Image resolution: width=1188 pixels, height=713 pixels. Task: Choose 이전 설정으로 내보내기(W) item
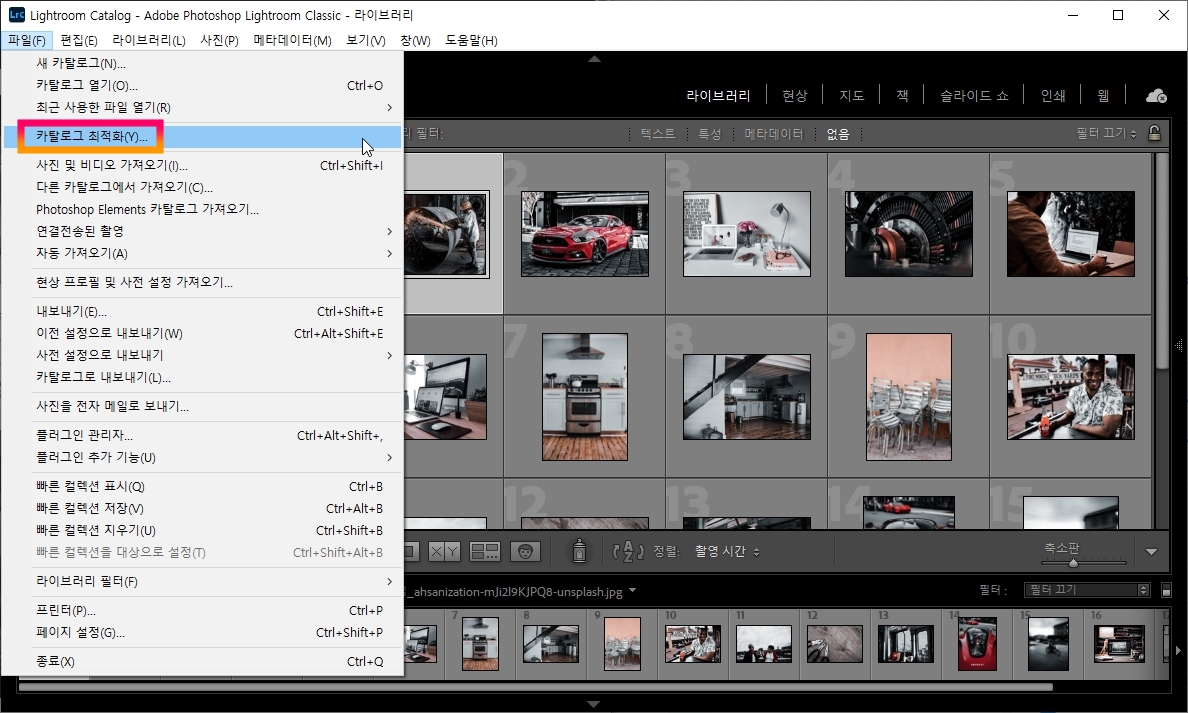tap(202, 333)
